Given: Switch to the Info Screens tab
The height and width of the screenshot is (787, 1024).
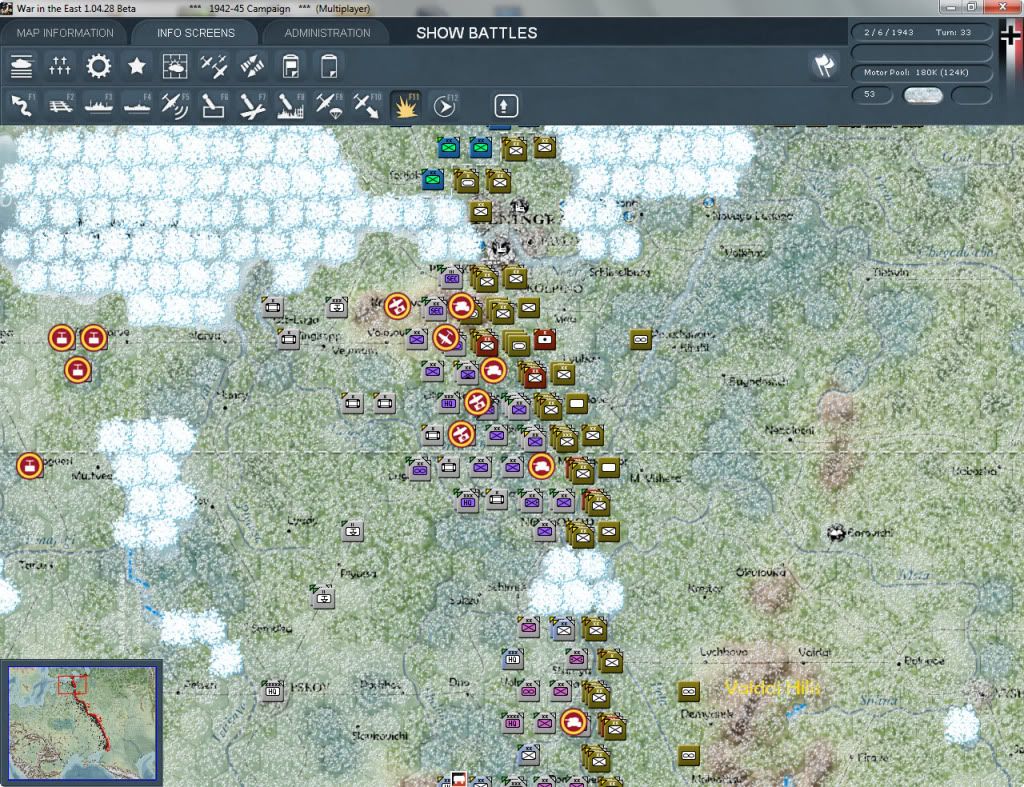Looking at the screenshot, I should coord(195,33).
